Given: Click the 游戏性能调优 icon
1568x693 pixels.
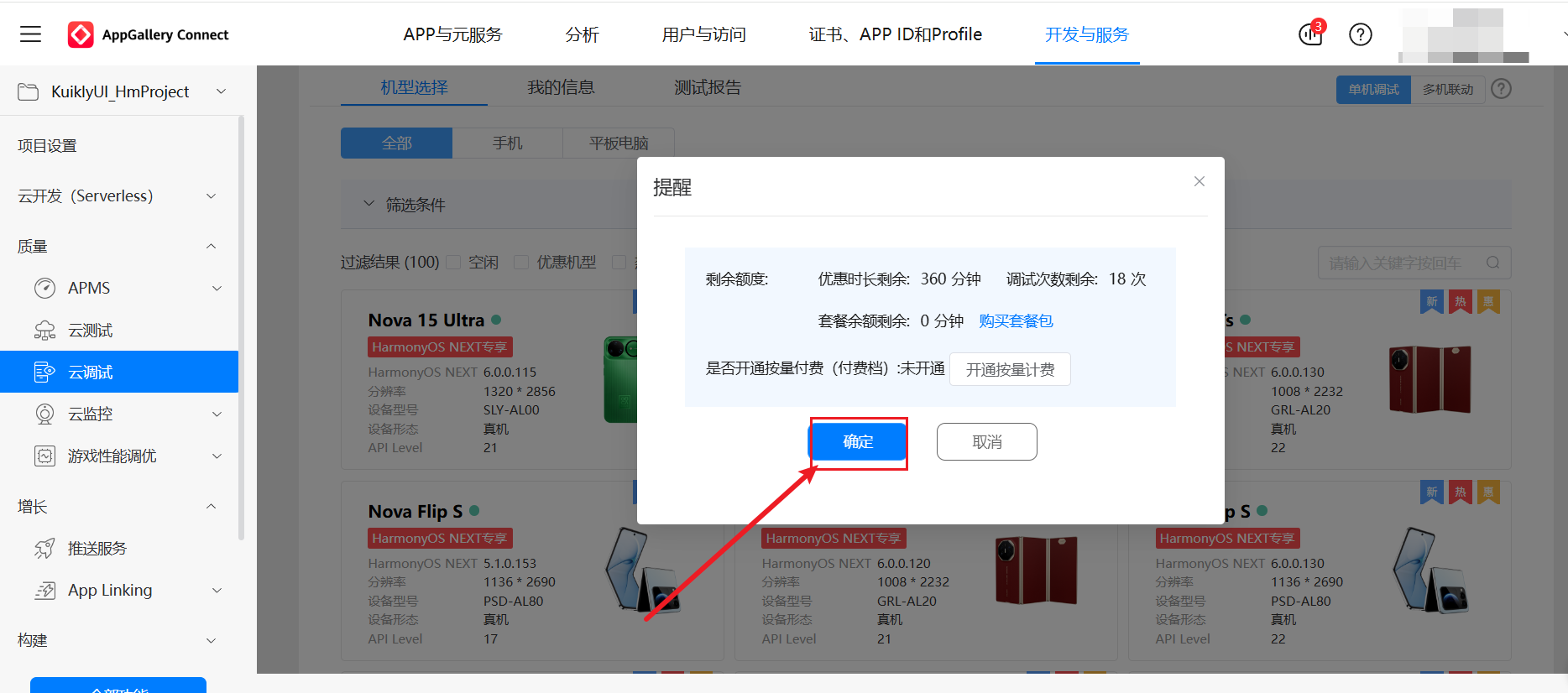Looking at the screenshot, I should click(x=44, y=456).
